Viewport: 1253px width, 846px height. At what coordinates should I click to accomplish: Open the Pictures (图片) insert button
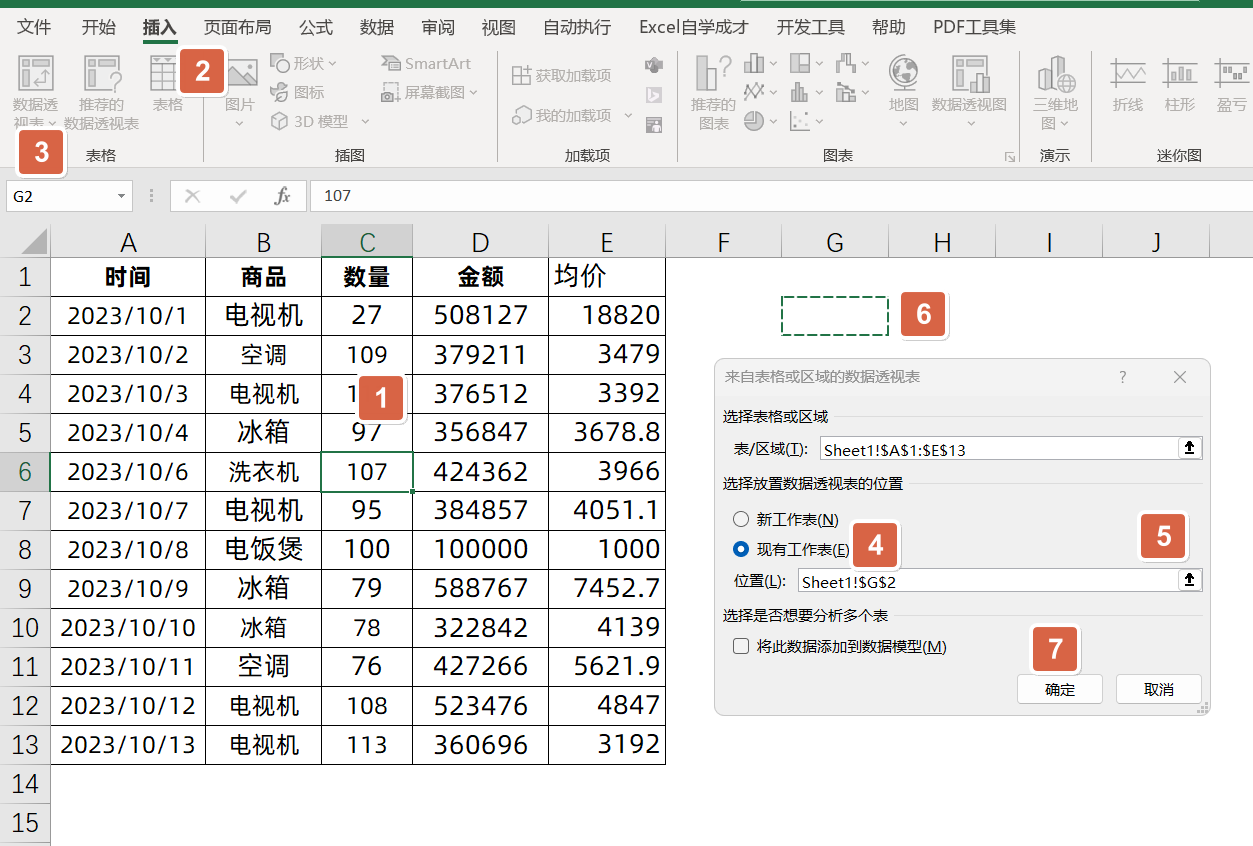click(x=240, y=92)
